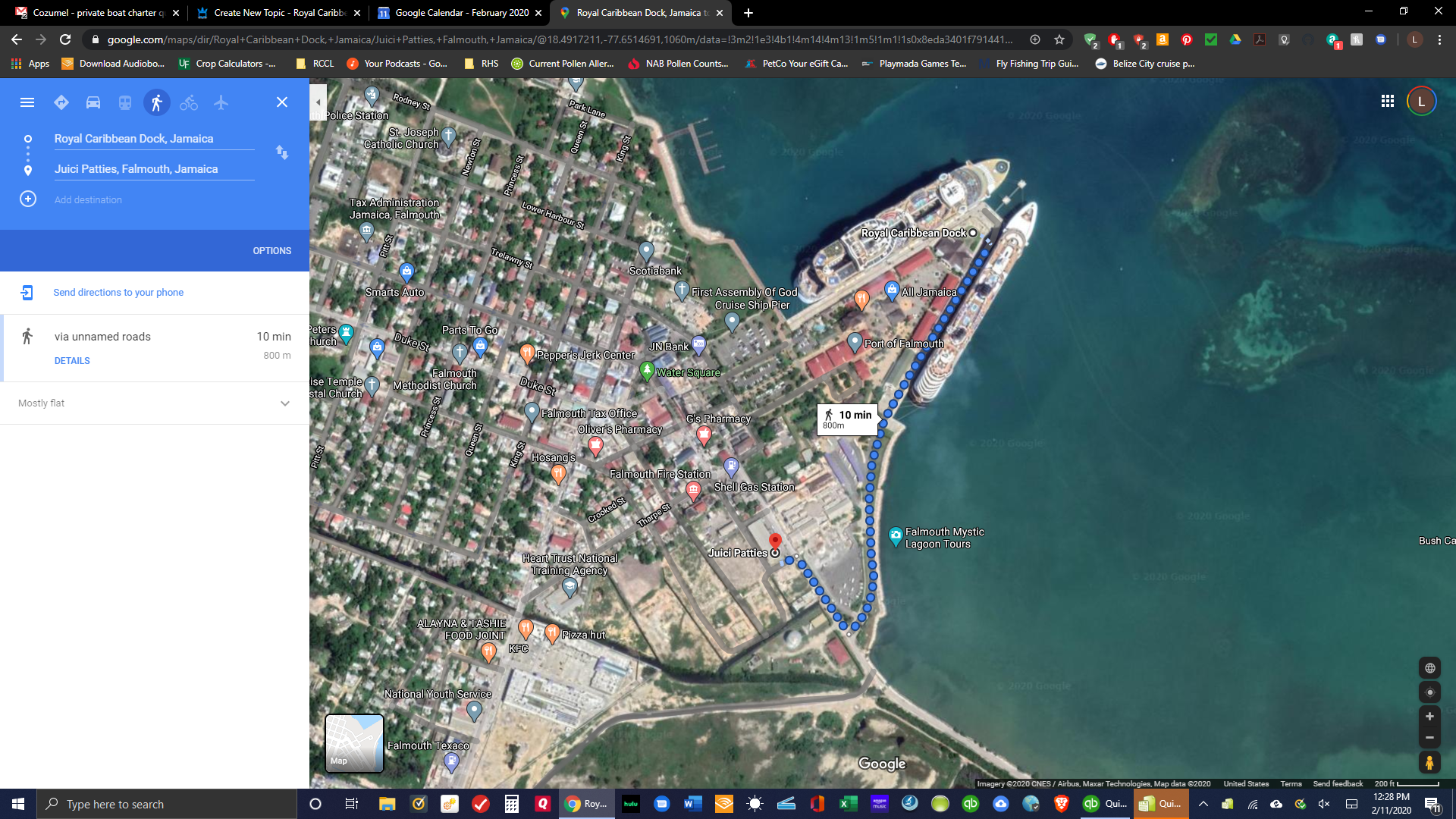
Task: Select walking travel mode
Action: click(x=157, y=102)
